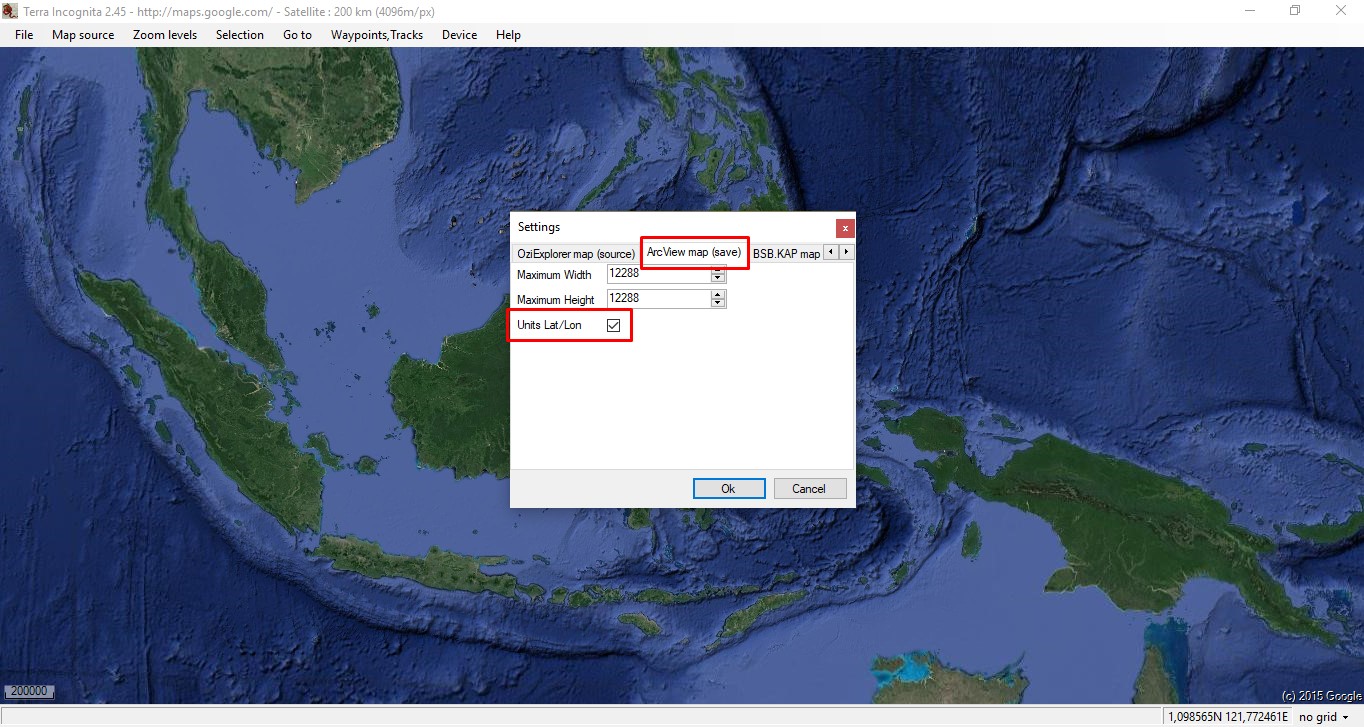Image resolution: width=1364 pixels, height=727 pixels.
Task: Open the Waypoints,Tracks menu
Action: tap(377, 35)
